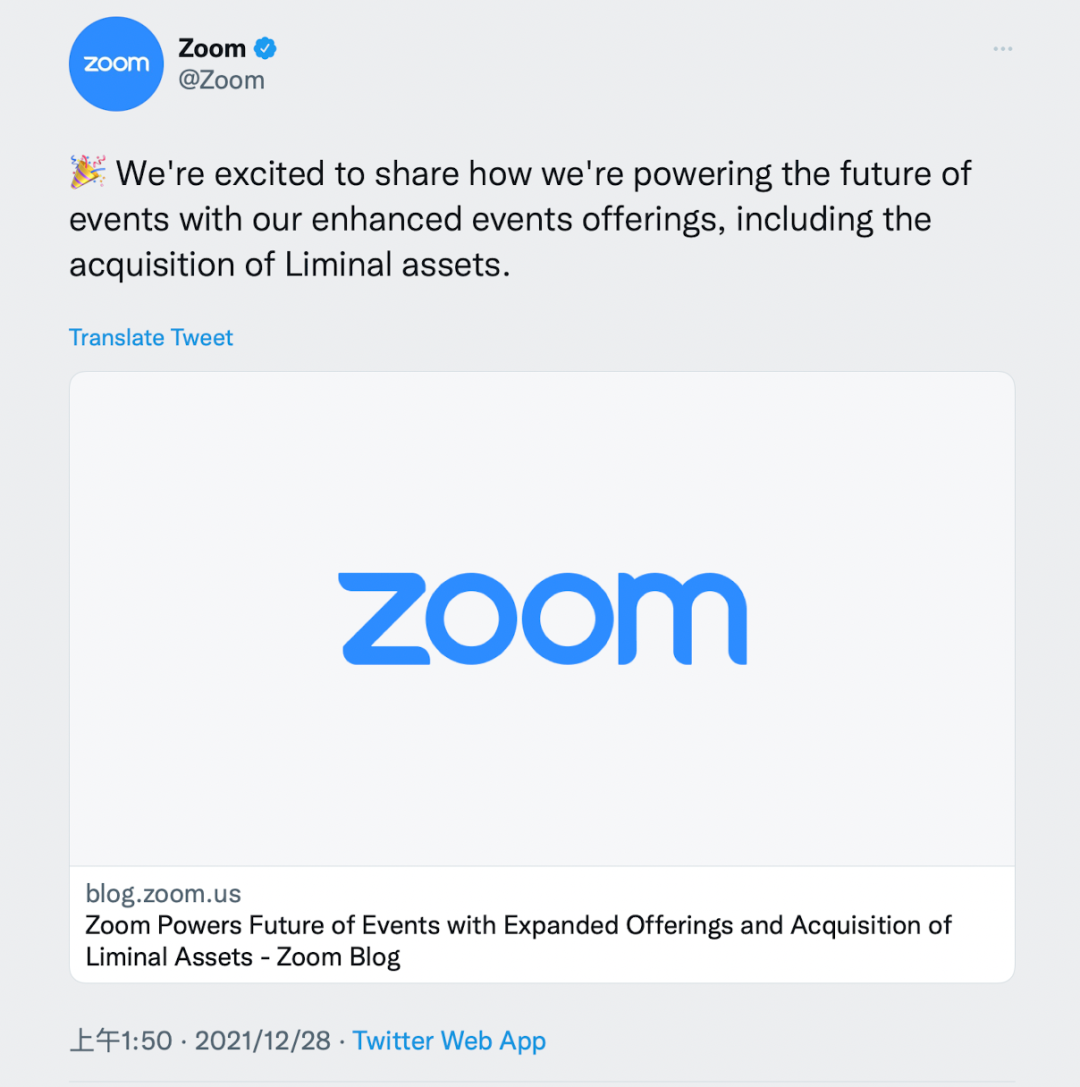Click the 2021/12/28 date
Screen dimensions: 1080x1087
[x=262, y=1040]
